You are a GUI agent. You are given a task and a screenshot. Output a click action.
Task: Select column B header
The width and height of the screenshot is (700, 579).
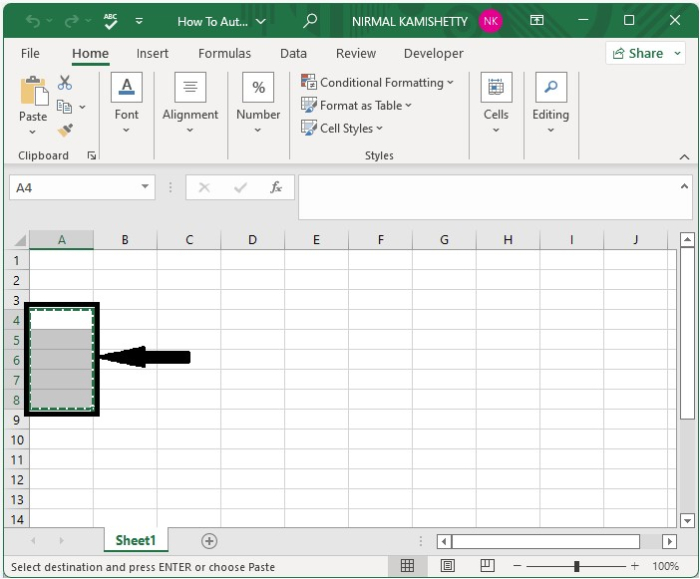click(x=125, y=240)
